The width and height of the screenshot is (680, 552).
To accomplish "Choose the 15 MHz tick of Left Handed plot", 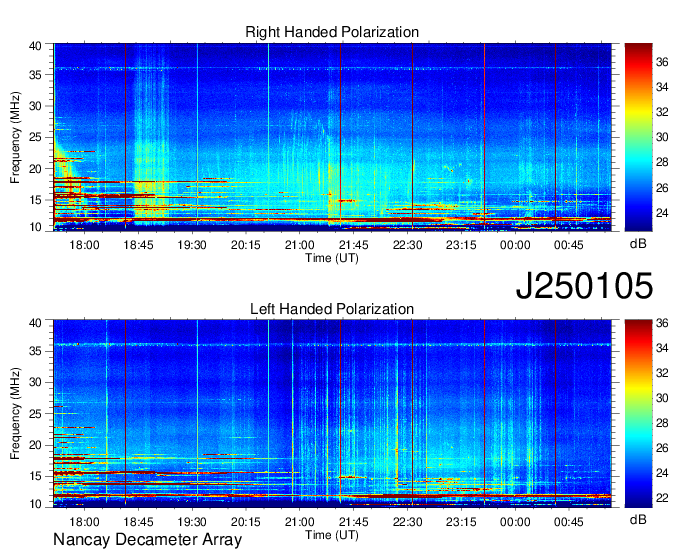I will (x=35, y=477).
